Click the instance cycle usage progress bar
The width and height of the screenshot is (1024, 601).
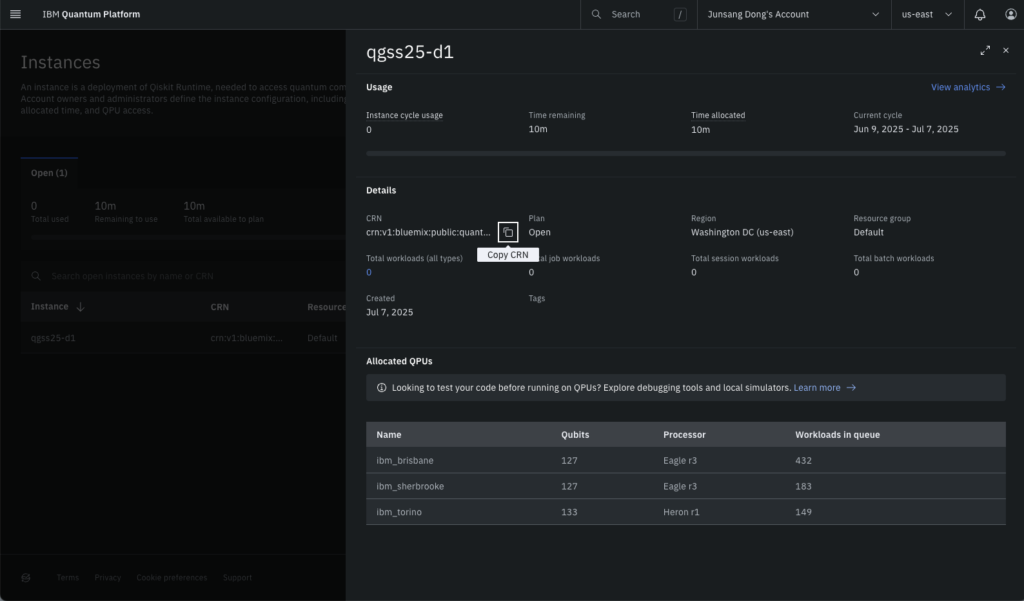[686, 154]
